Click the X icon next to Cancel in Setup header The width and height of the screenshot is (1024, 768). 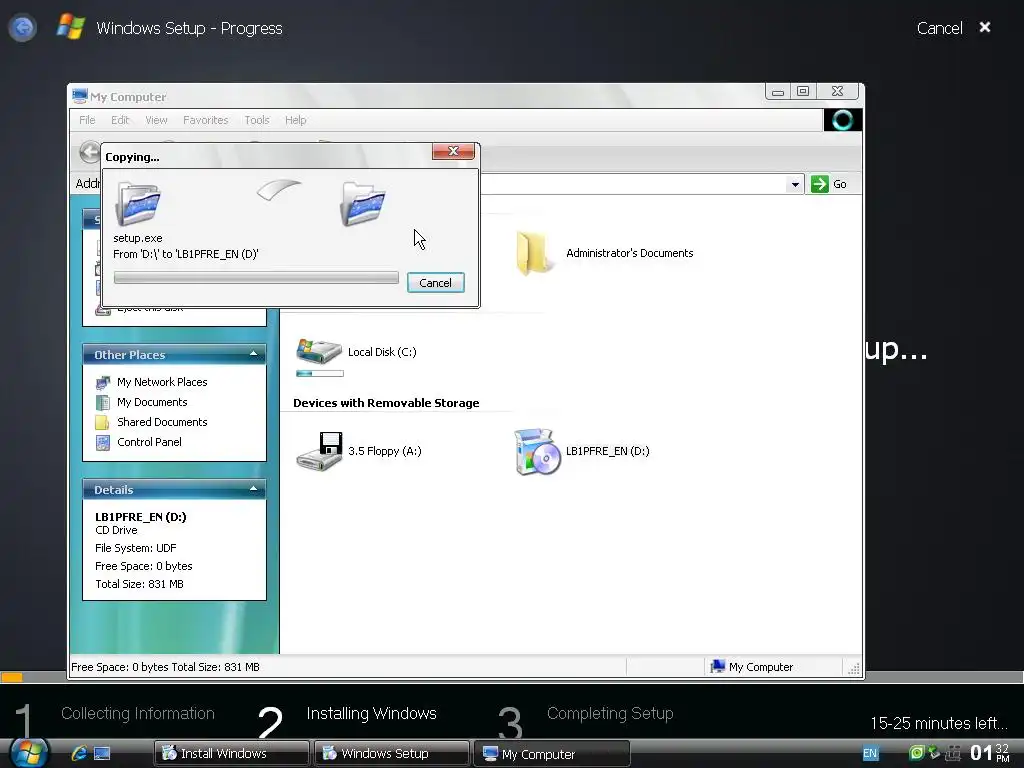tap(985, 27)
